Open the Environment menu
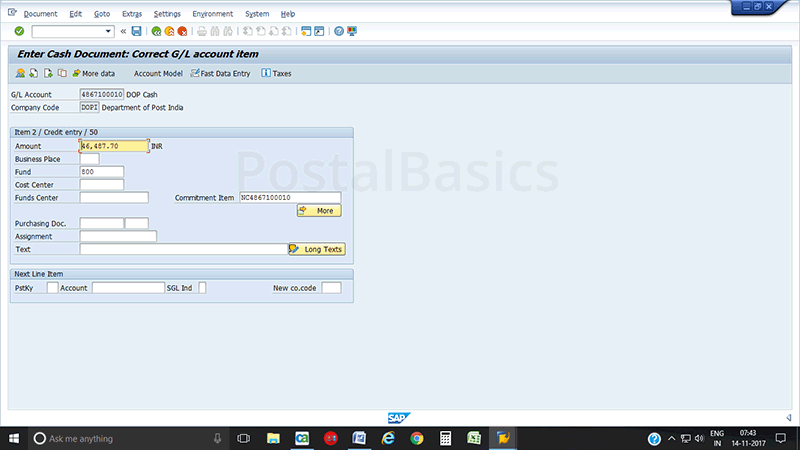800x450 pixels. click(x=211, y=14)
